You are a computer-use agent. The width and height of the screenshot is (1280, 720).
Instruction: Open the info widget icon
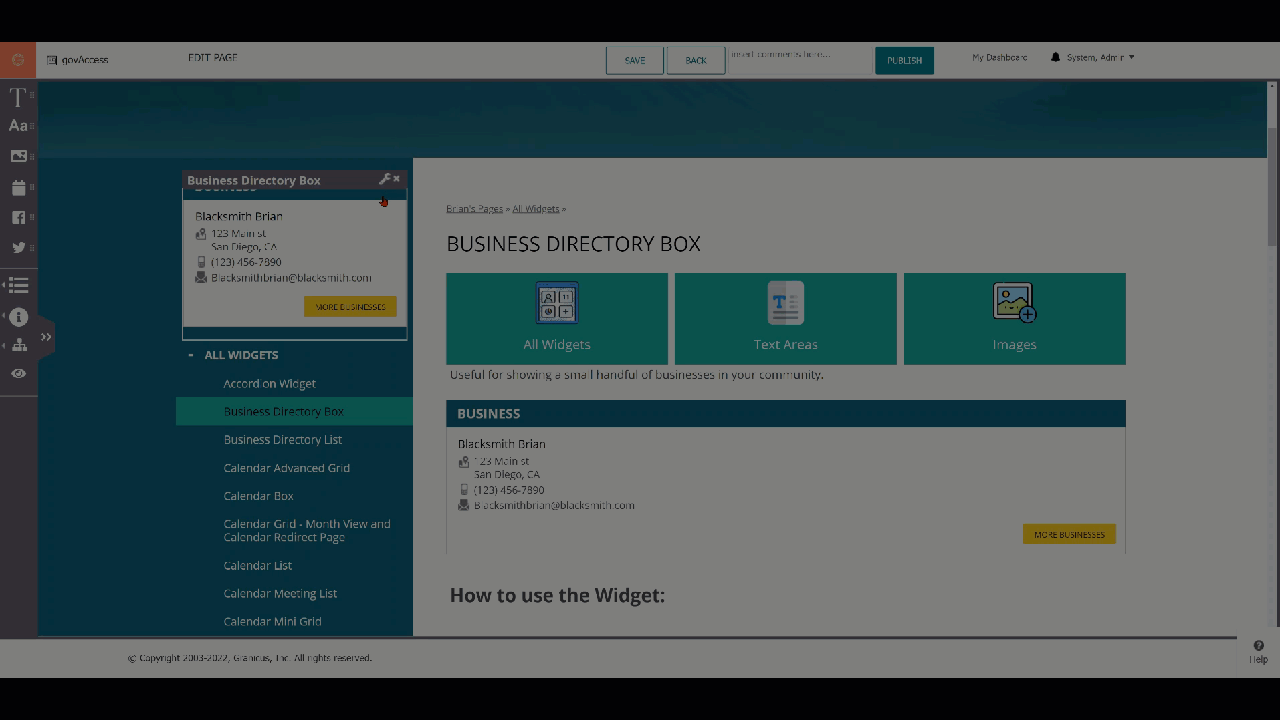tap(18, 317)
